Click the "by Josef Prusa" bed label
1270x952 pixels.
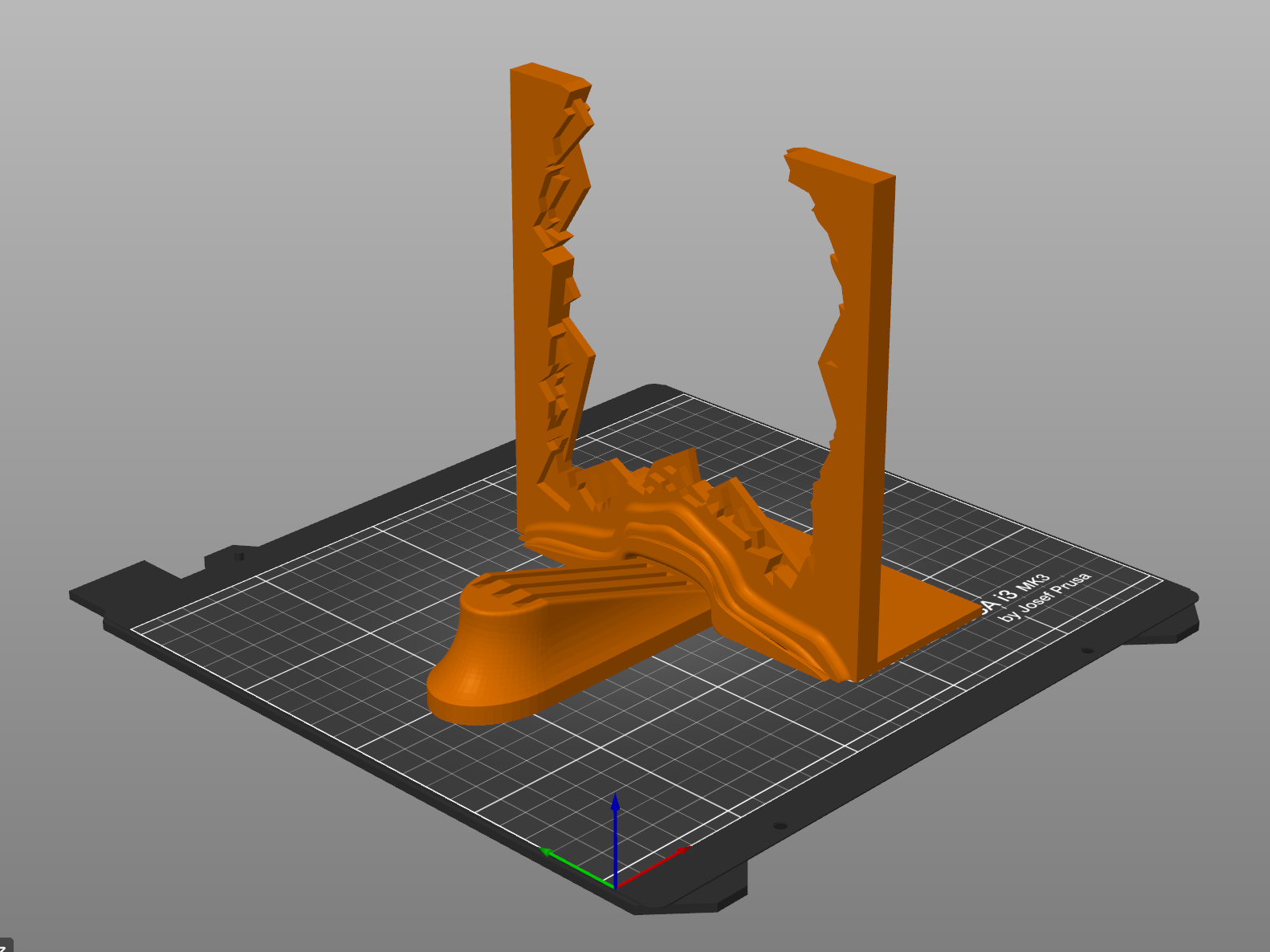click(1044, 598)
